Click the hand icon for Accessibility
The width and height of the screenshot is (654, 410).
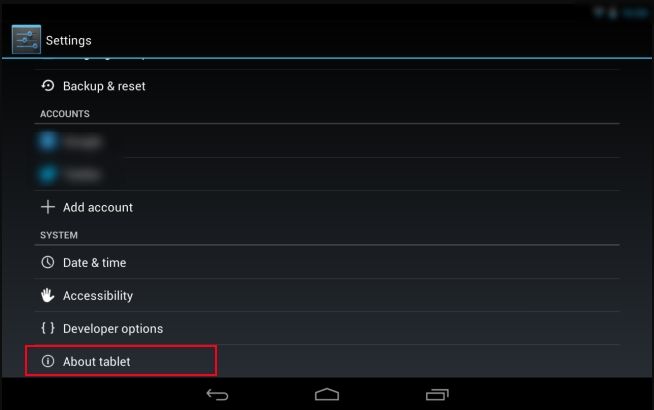48,295
